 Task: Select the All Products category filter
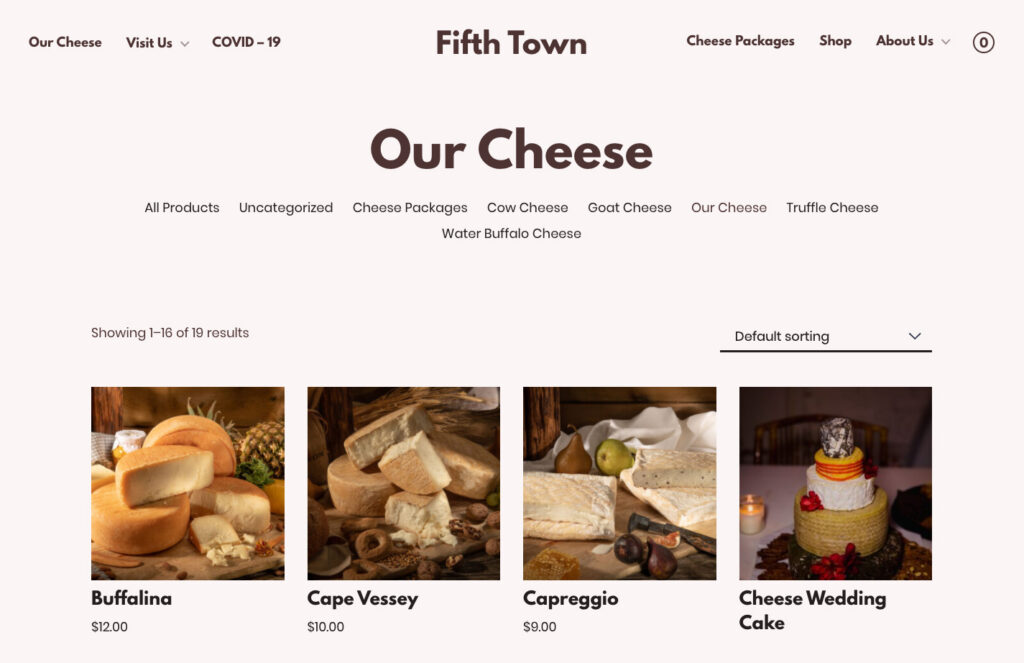(x=182, y=208)
